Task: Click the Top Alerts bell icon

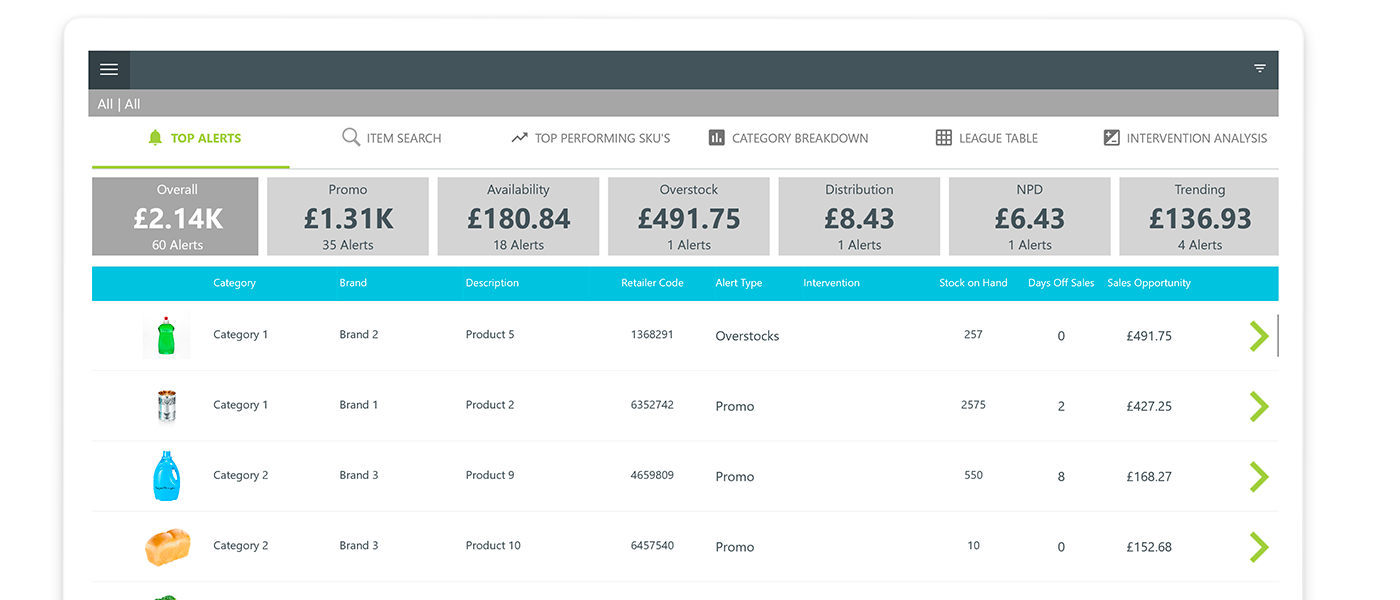Action: pyautogui.click(x=154, y=138)
